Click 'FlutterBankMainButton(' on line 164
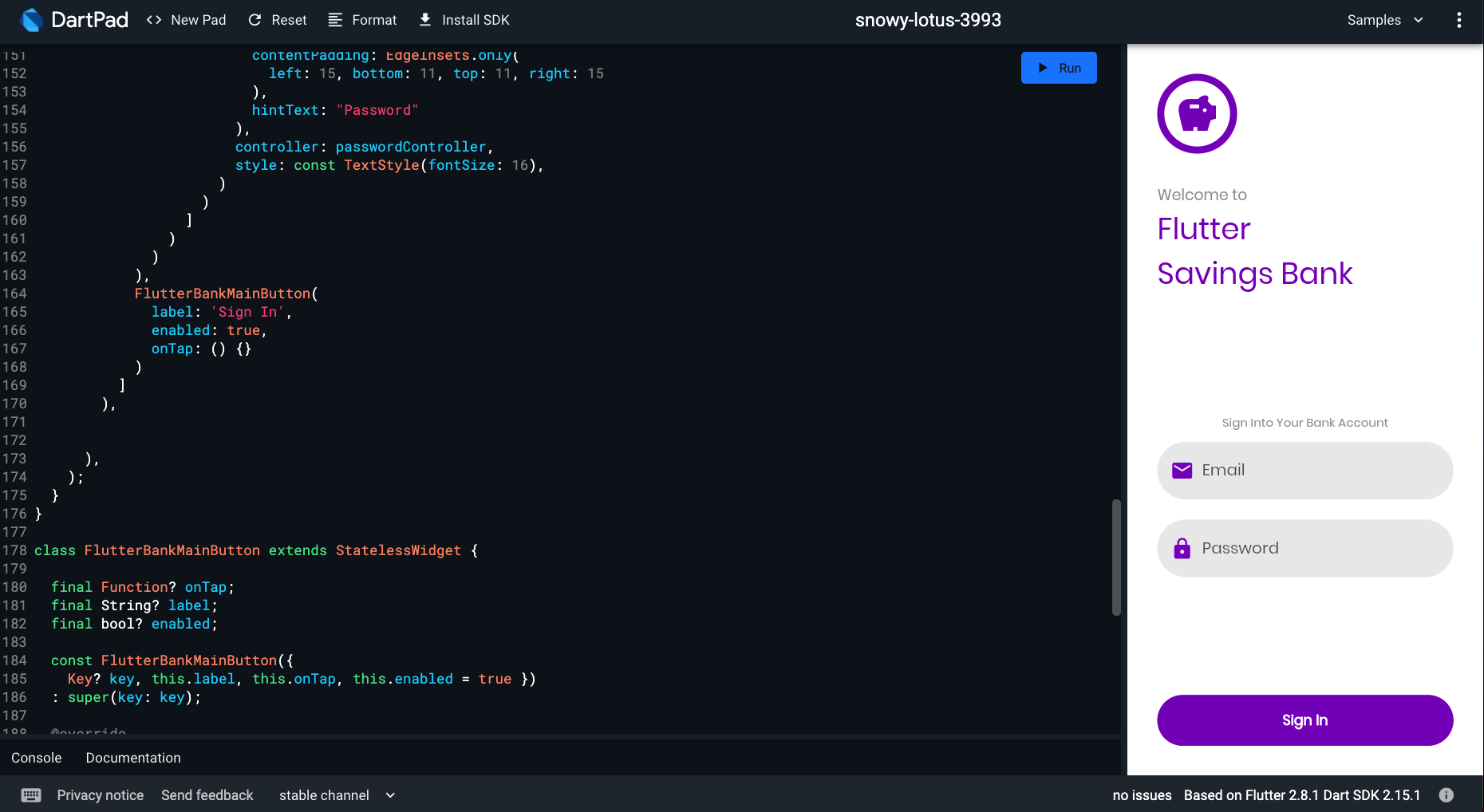Viewport: 1484px width, 812px height. 227,294
